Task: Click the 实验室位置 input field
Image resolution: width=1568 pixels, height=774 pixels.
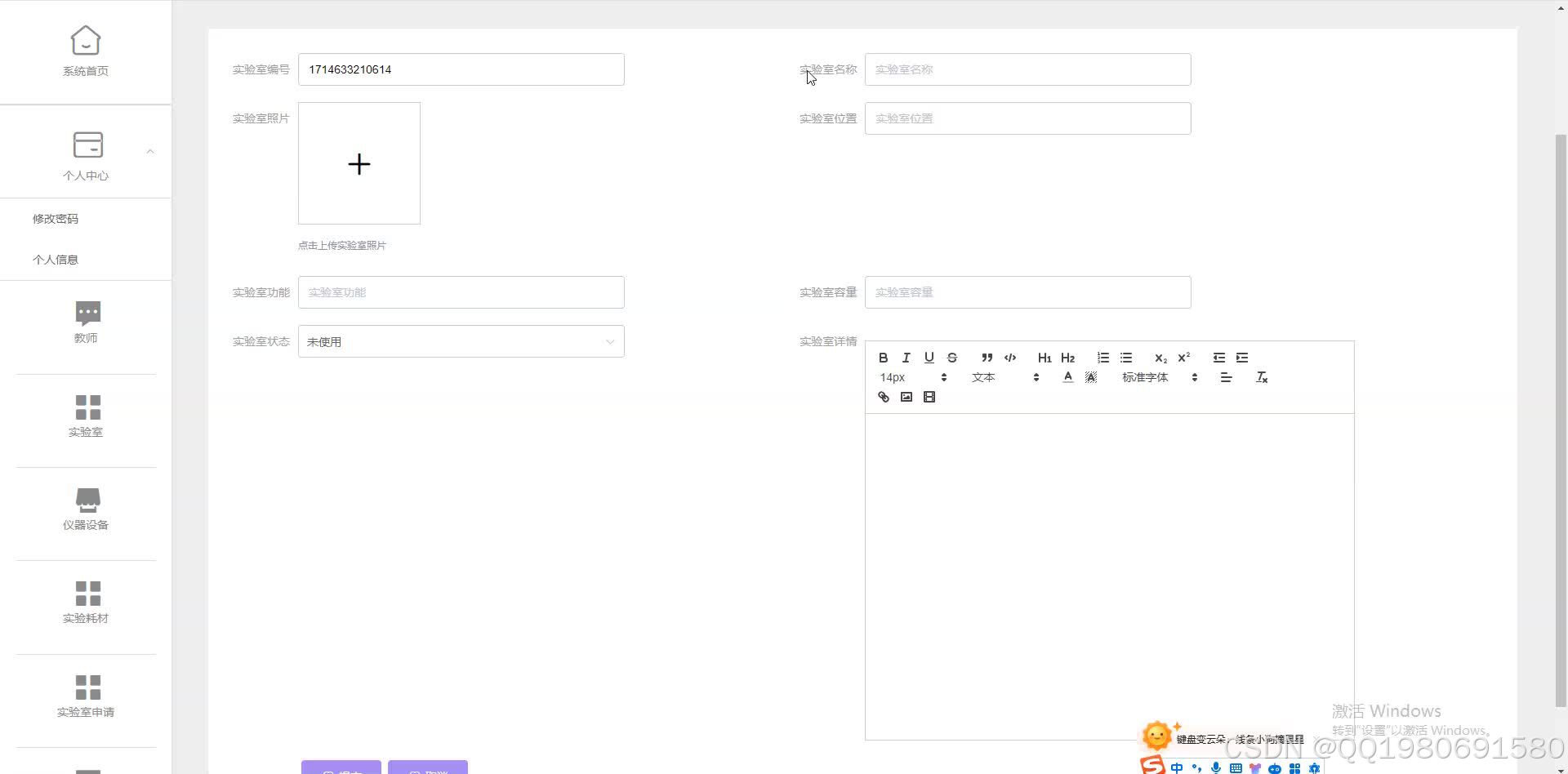Action: coord(1027,118)
